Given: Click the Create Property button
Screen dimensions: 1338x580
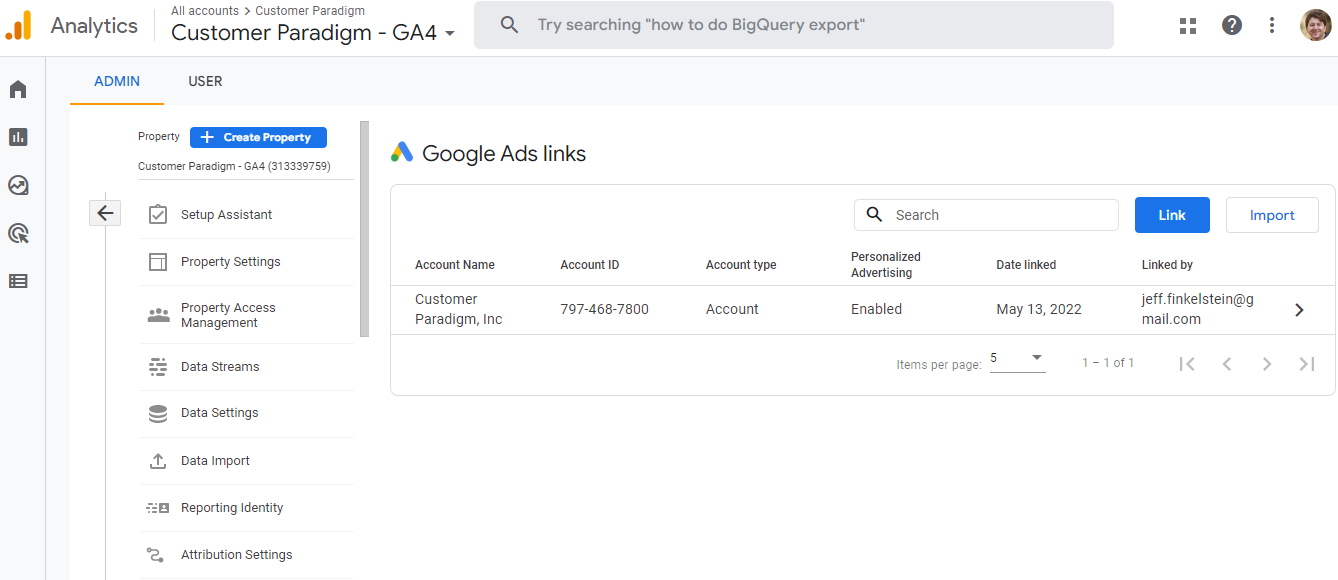Looking at the screenshot, I should click(x=258, y=137).
